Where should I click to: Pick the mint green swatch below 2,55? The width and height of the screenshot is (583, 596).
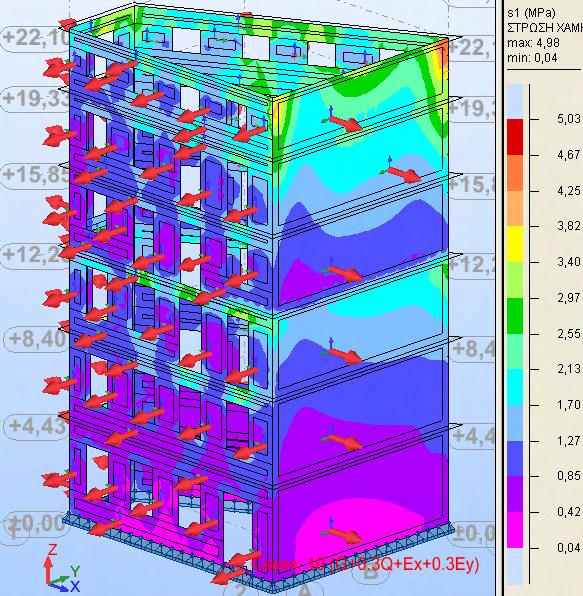[515, 352]
